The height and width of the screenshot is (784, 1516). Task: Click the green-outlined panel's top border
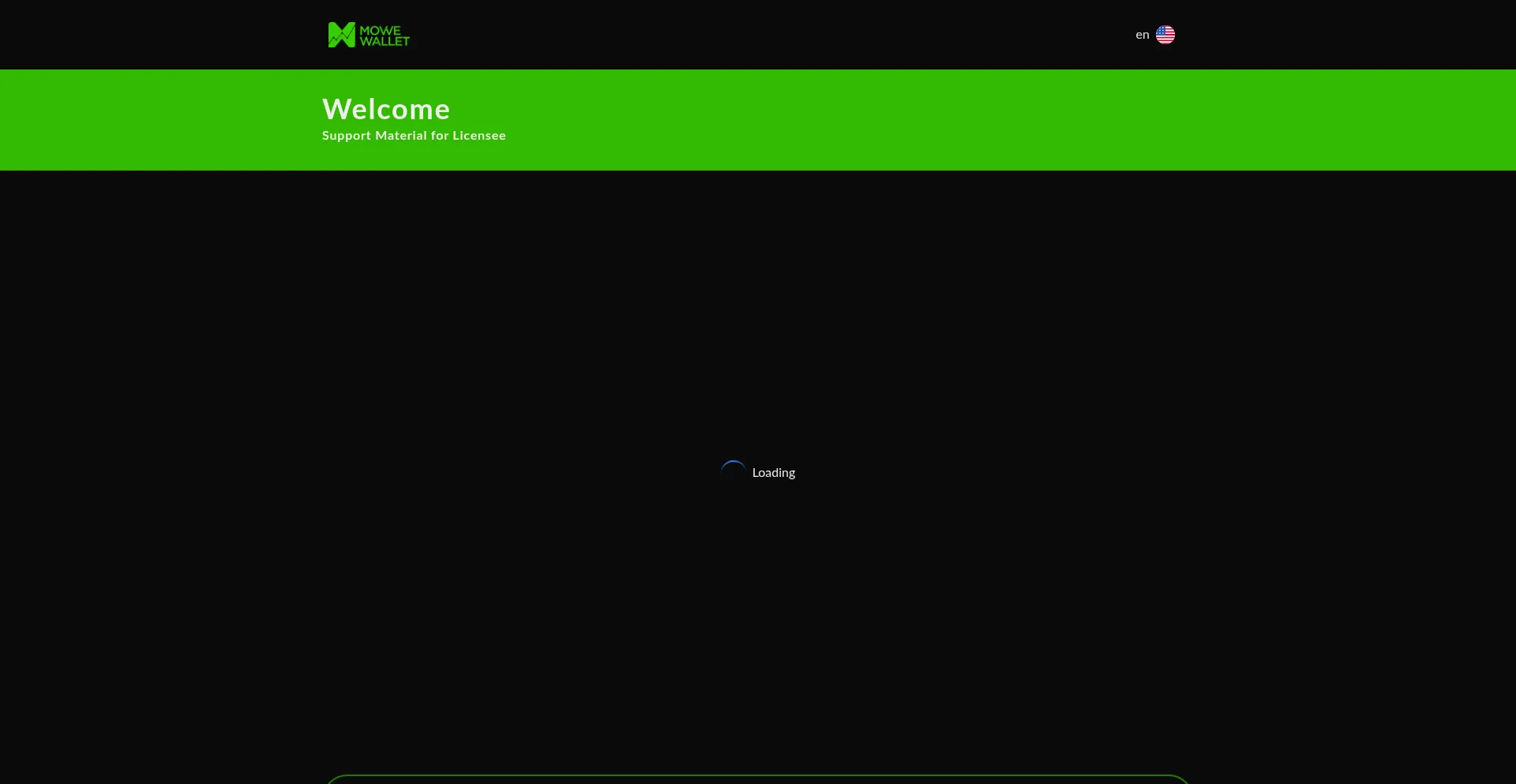(x=758, y=776)
